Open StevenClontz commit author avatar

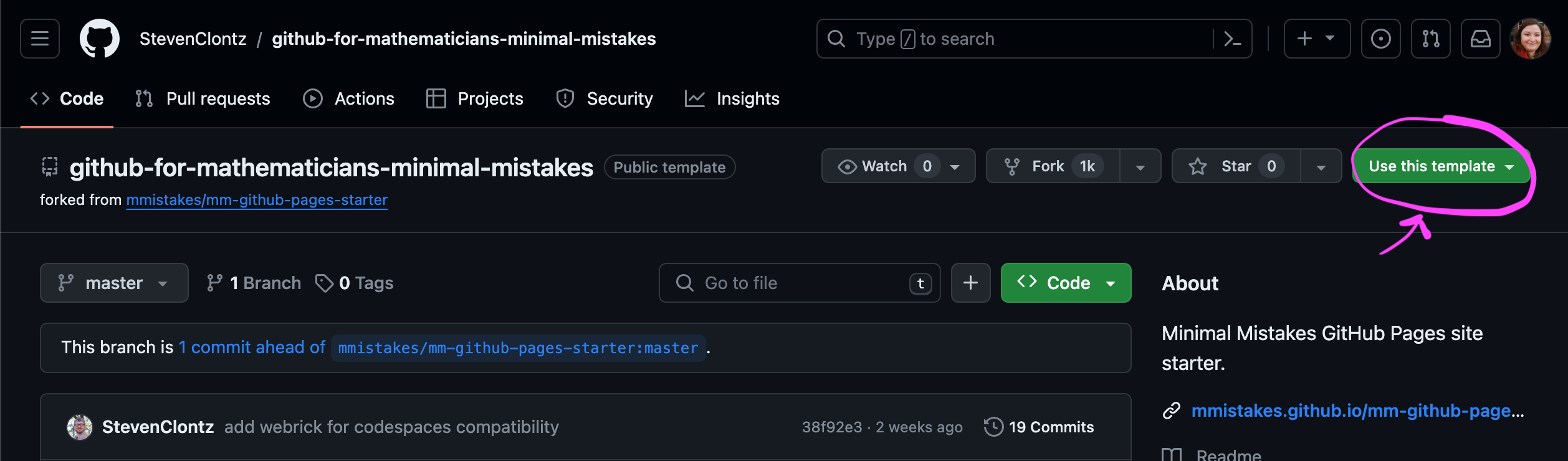(80, 427)
